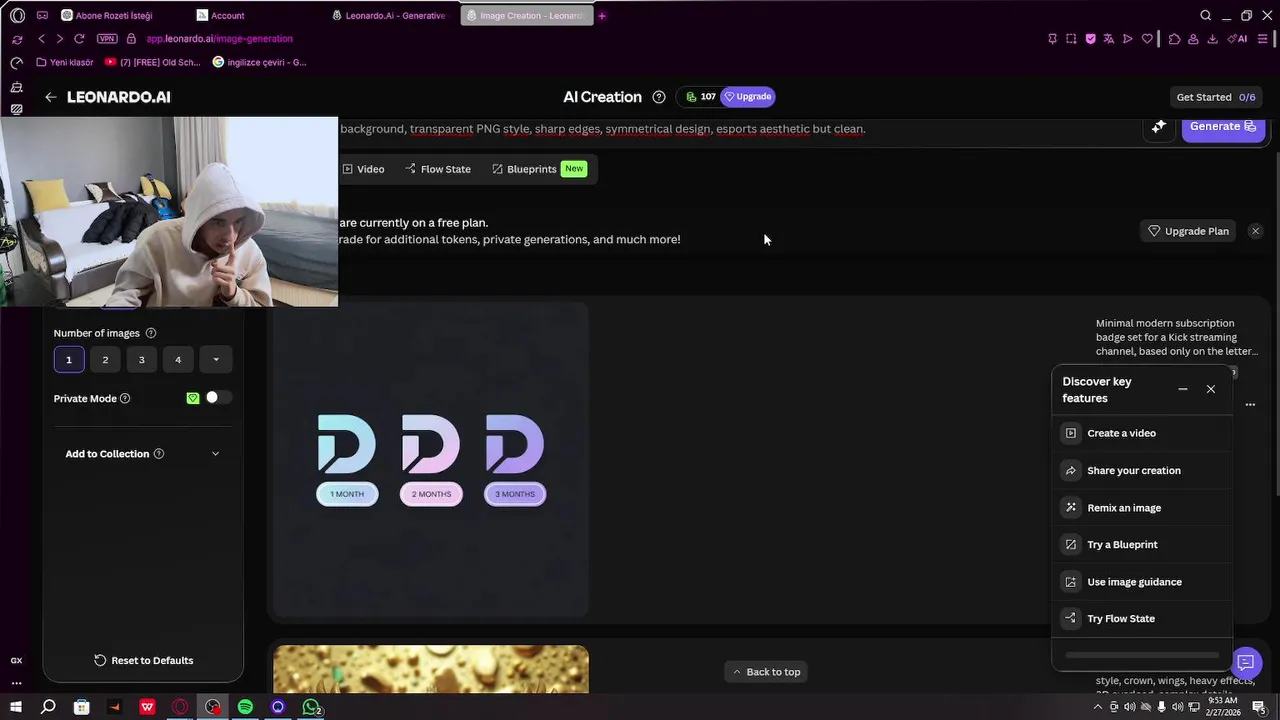The width and height of the screenshot is (1280, 720).
Task: Open Add to Collection info icon
Action: click(x=158, y=454)
